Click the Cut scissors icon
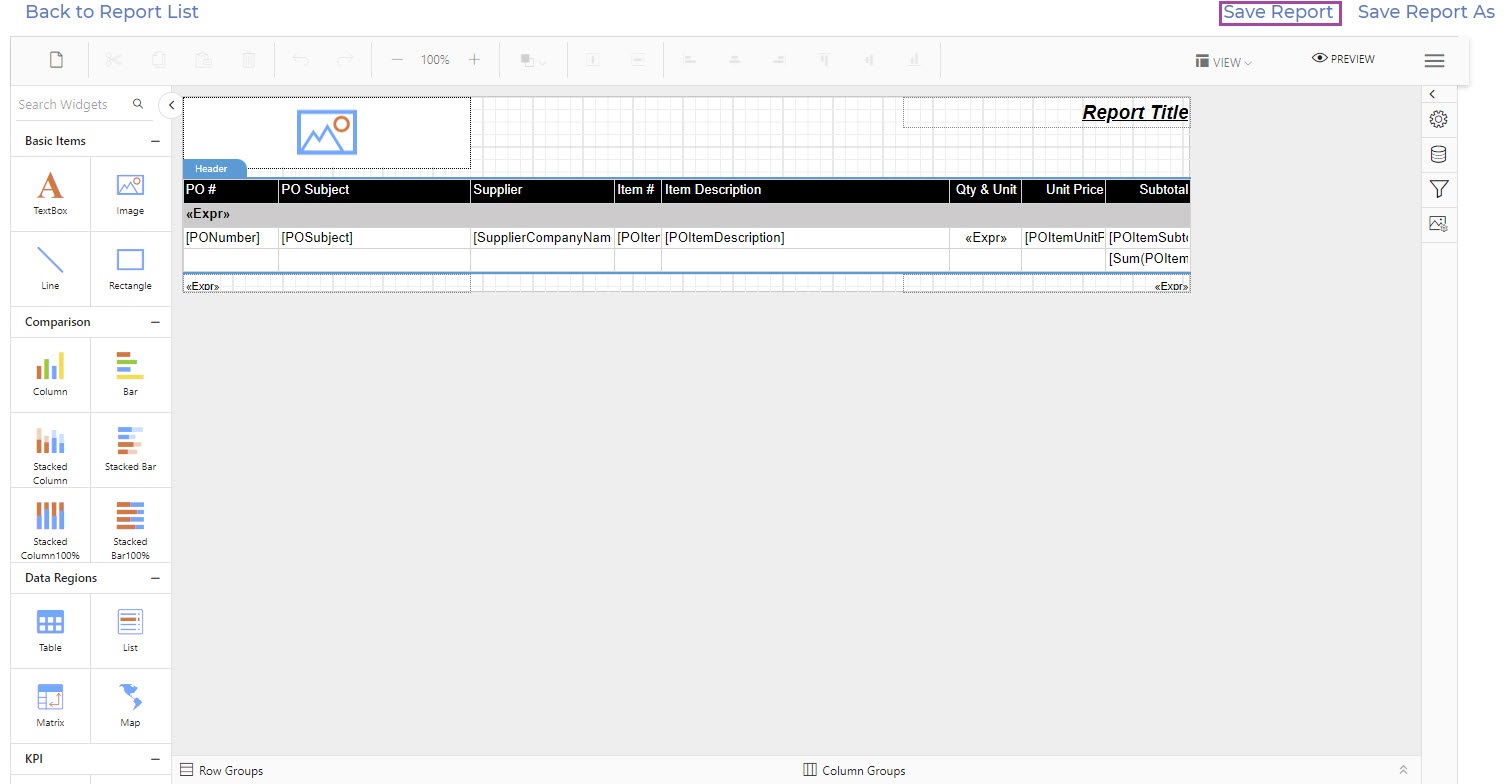The width and height of the screenshot is (1509, 784). [x=113, y=60]
